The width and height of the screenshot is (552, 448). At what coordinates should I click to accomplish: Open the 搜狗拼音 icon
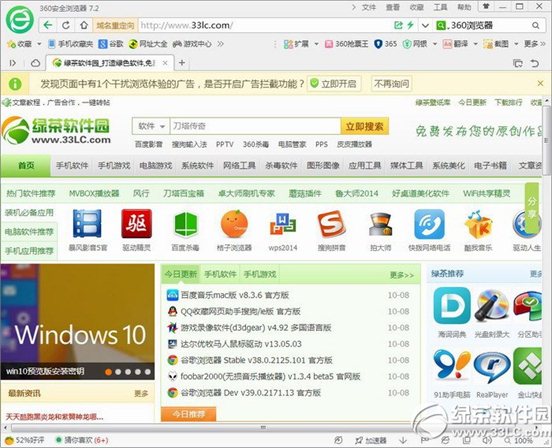(x=331, y=223)
